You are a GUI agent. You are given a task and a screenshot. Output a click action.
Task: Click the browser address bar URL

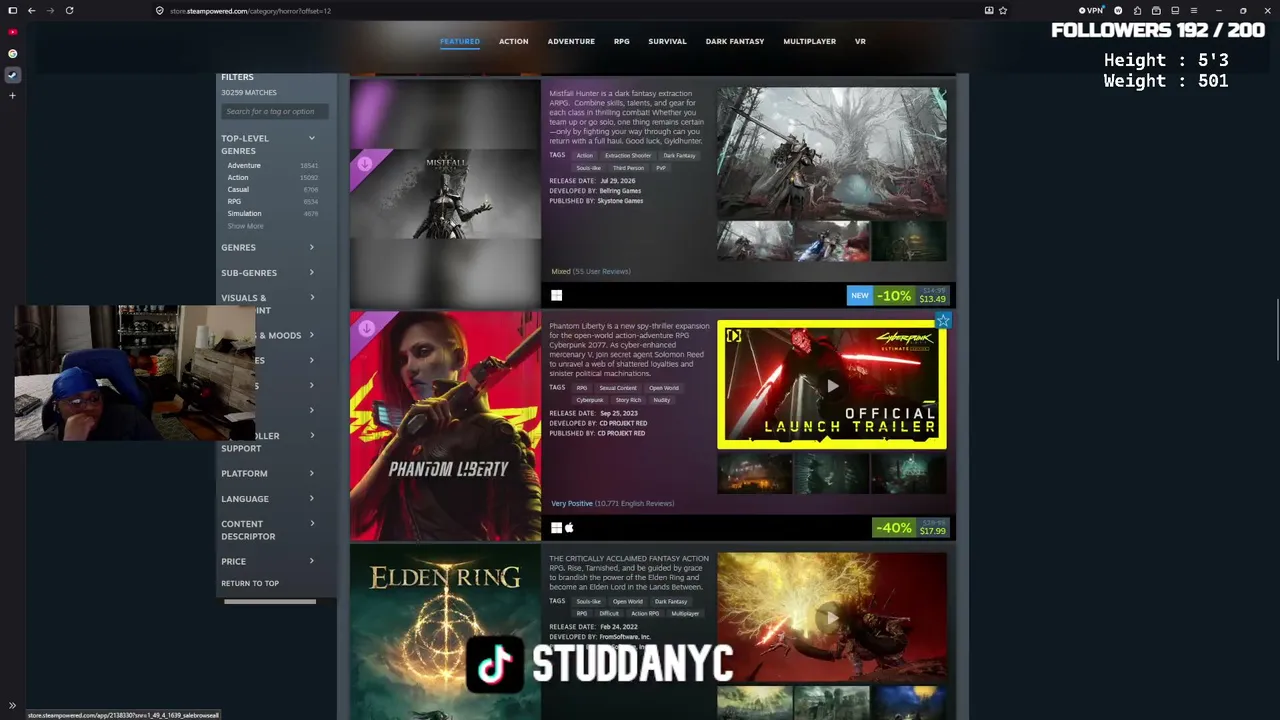coord(250,10)
